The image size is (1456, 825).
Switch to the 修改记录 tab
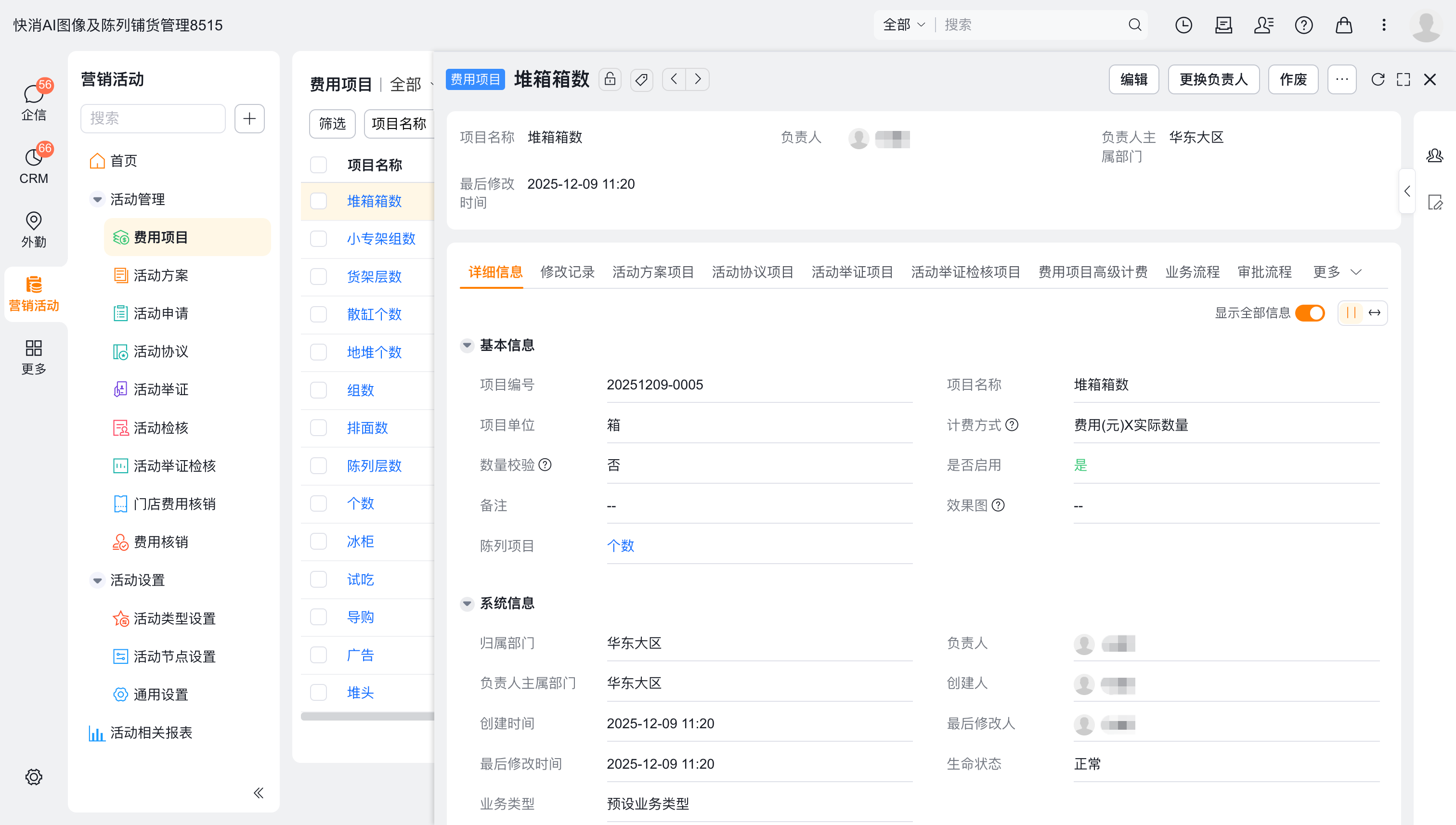(x=567, y=272)
